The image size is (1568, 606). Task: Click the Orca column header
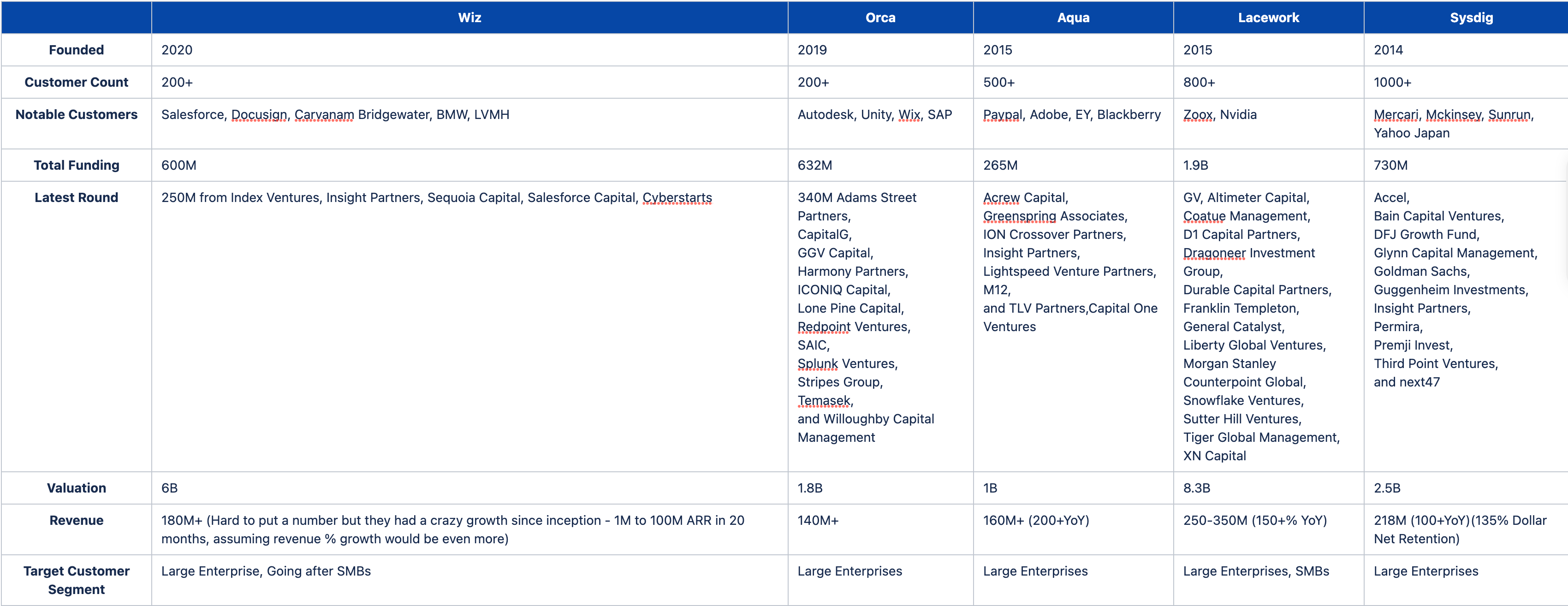pos(880,18)
